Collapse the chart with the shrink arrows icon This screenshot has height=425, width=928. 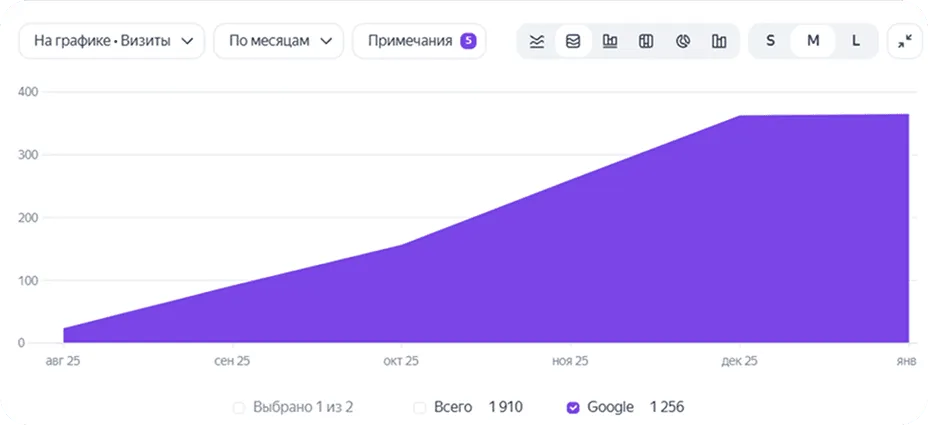point(905,41)
